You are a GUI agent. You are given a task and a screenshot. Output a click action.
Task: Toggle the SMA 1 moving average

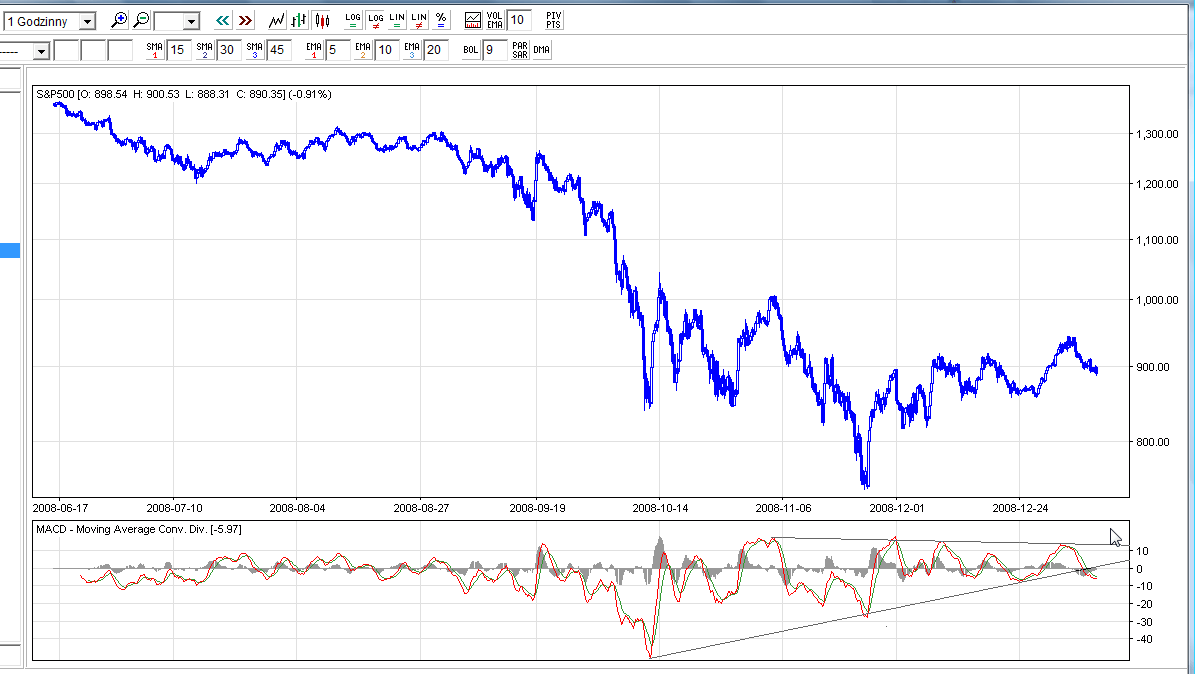coord(154,50)
